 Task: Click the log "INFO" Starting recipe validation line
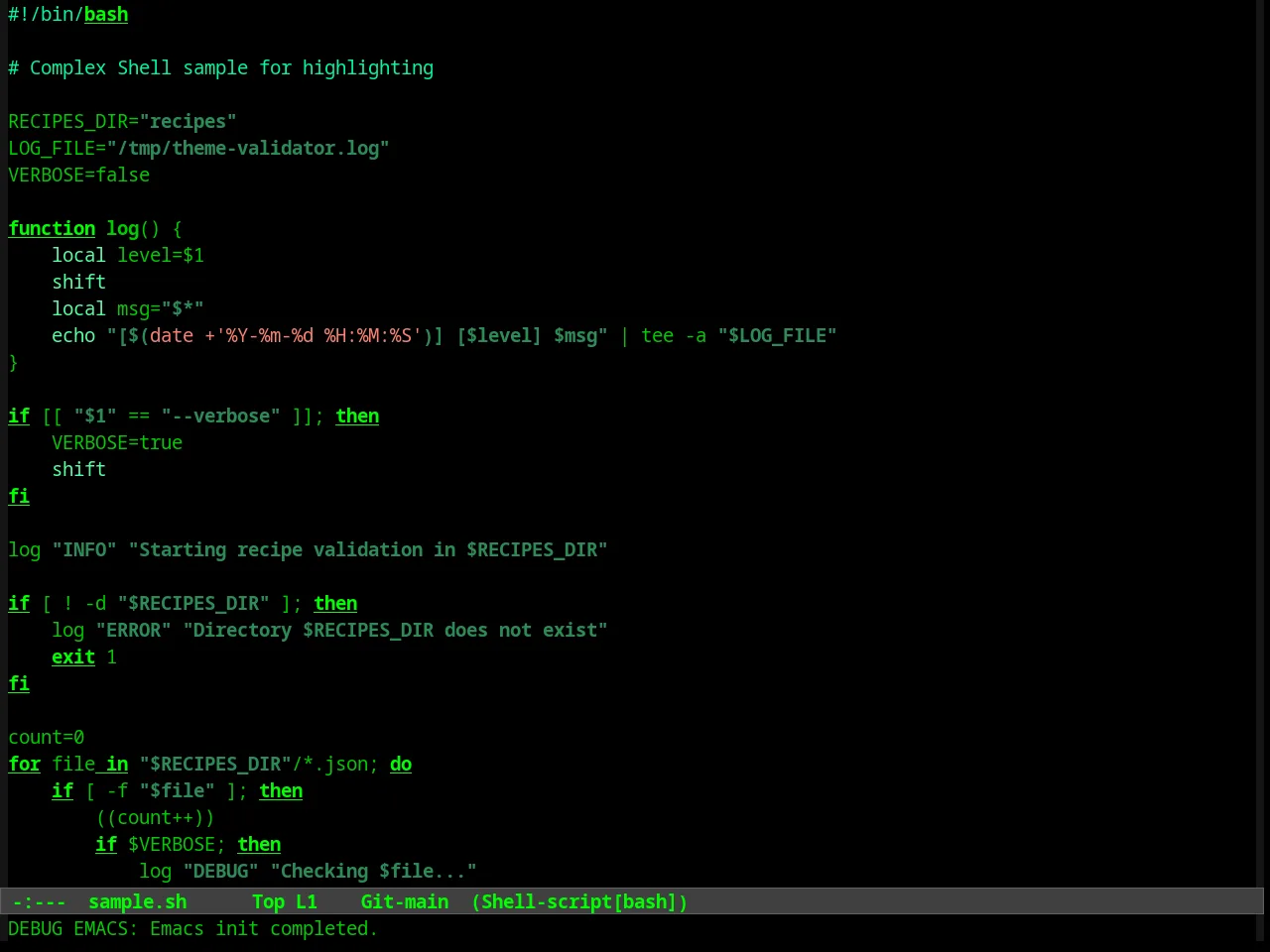(x=308, y=549)
